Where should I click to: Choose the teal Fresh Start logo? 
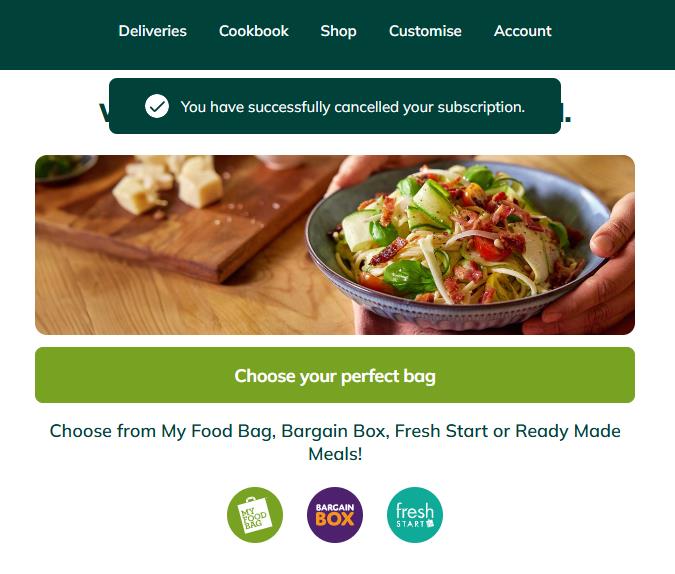click(x=415, y=515)
